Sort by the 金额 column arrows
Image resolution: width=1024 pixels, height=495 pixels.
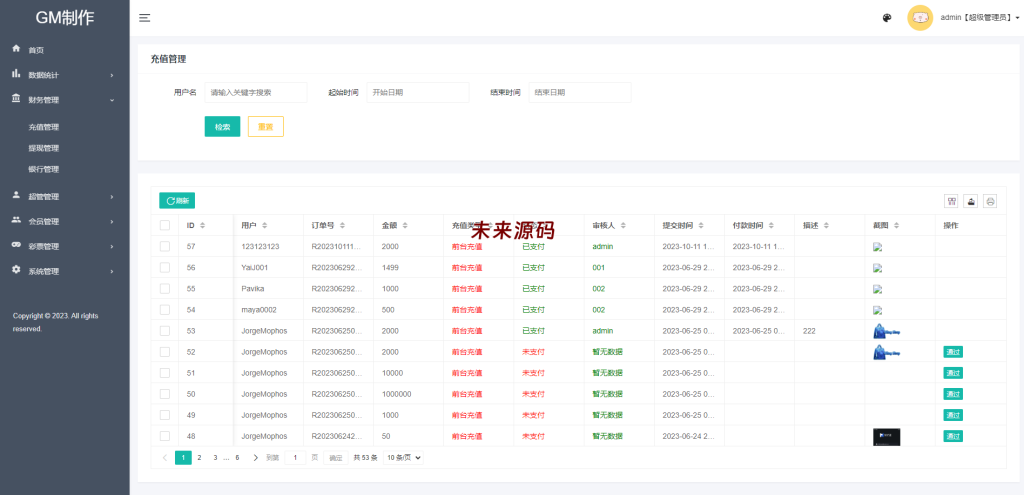point(405,225)
